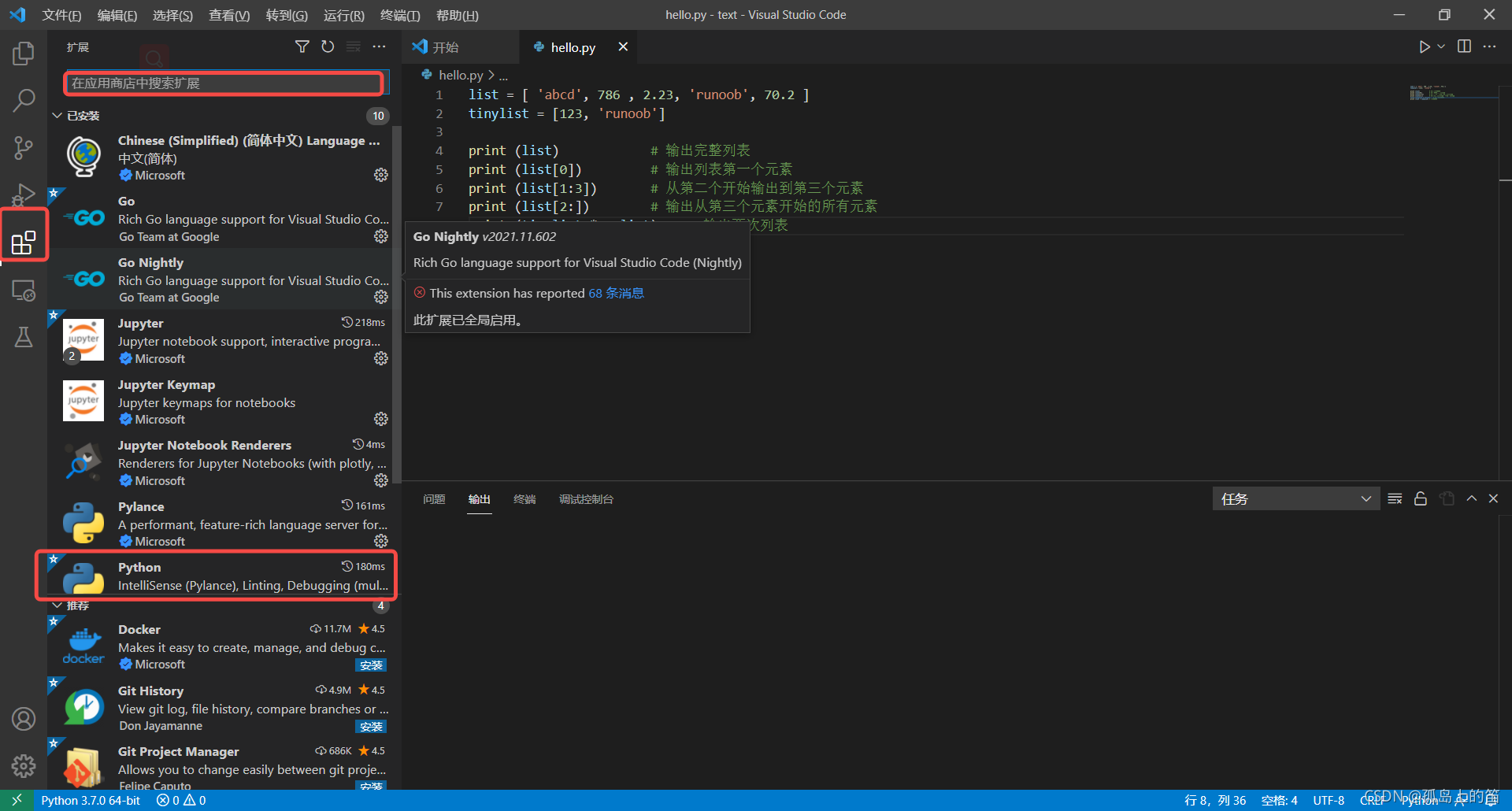Open the Source Control view
The image size is (1512, 811).
(x=24, y=147)
